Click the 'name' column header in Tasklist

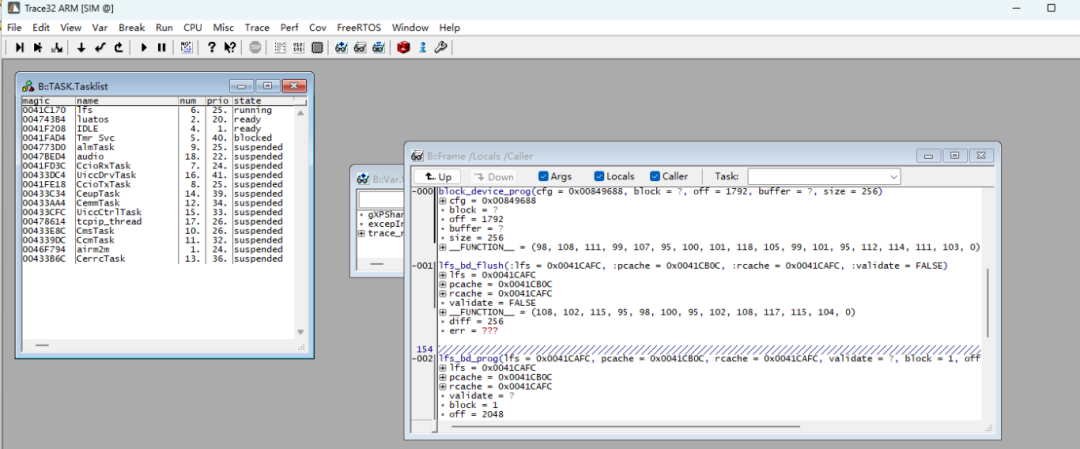tap(126, 101)
